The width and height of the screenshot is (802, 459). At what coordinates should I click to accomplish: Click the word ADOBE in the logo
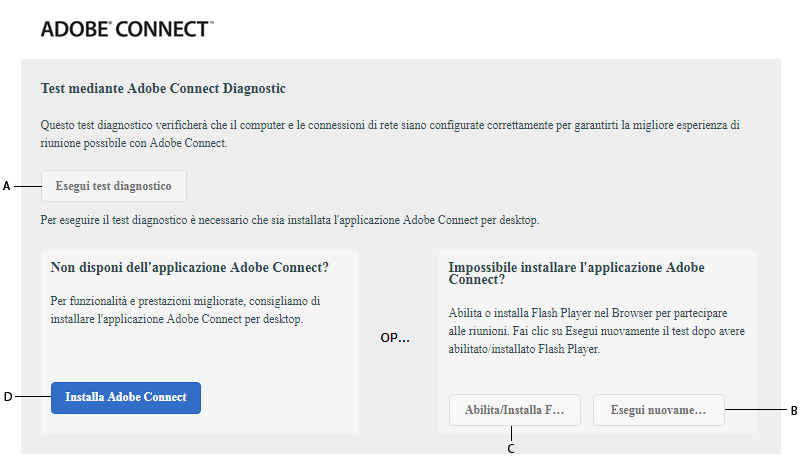pyautogui.click(x=75, y=29)
